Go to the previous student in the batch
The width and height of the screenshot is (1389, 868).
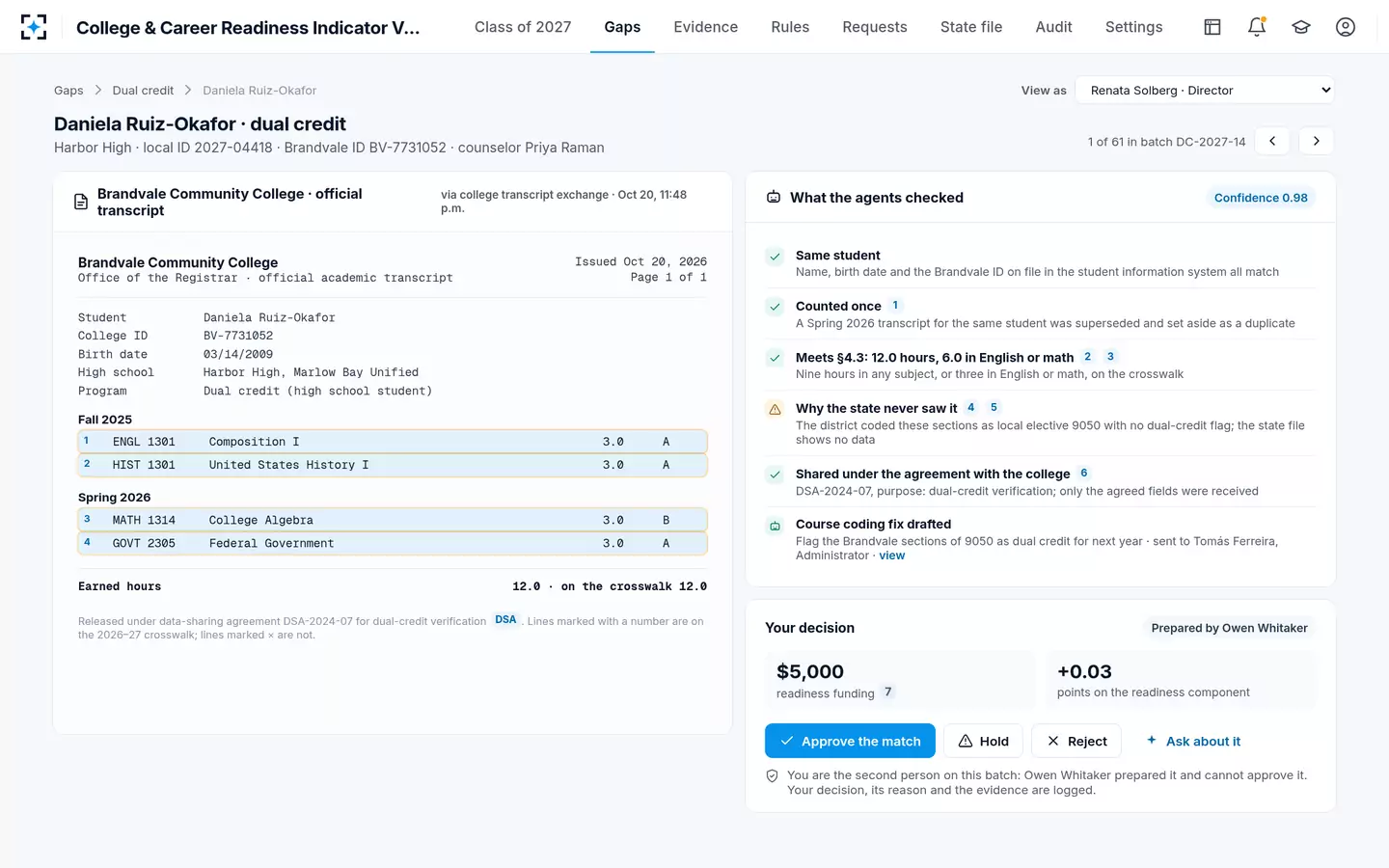coord(1272,141)
